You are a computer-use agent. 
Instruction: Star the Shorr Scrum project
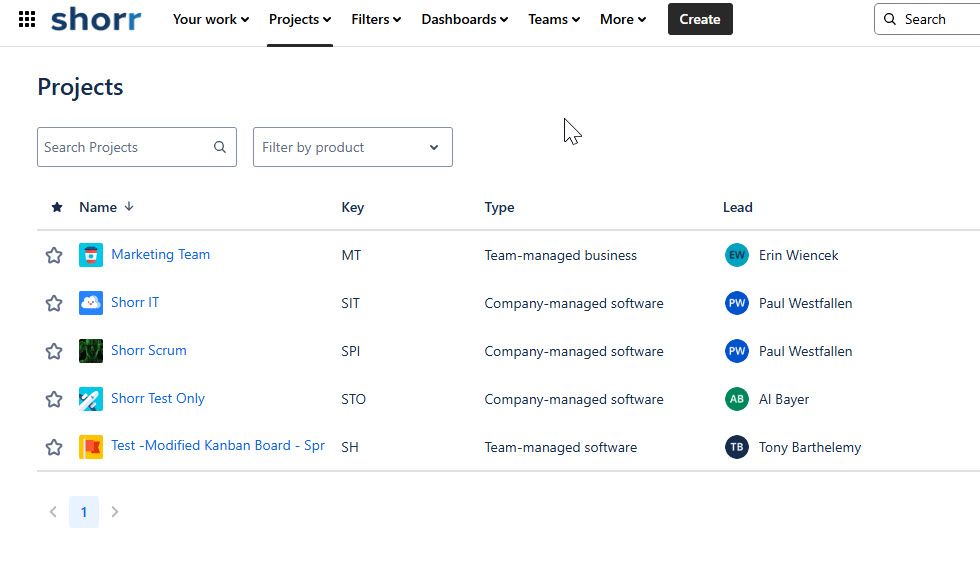tap(54, 351)
